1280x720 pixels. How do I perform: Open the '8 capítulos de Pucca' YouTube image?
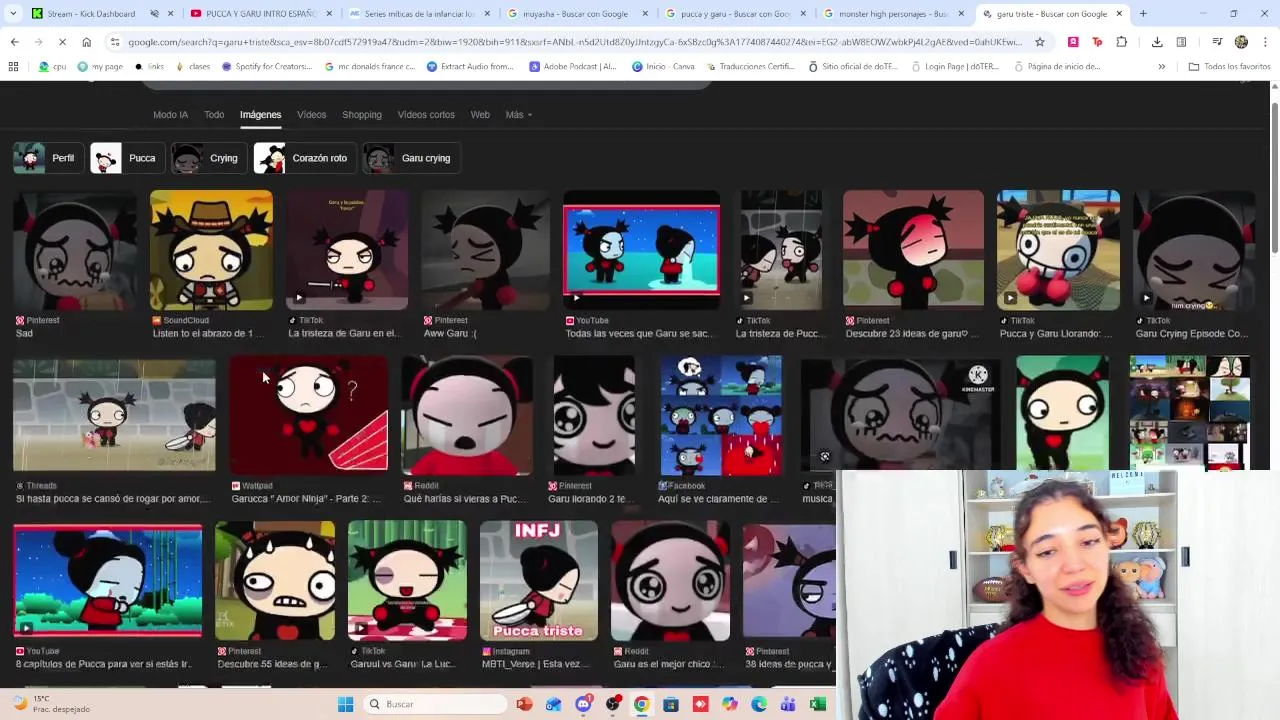(107, 580)
